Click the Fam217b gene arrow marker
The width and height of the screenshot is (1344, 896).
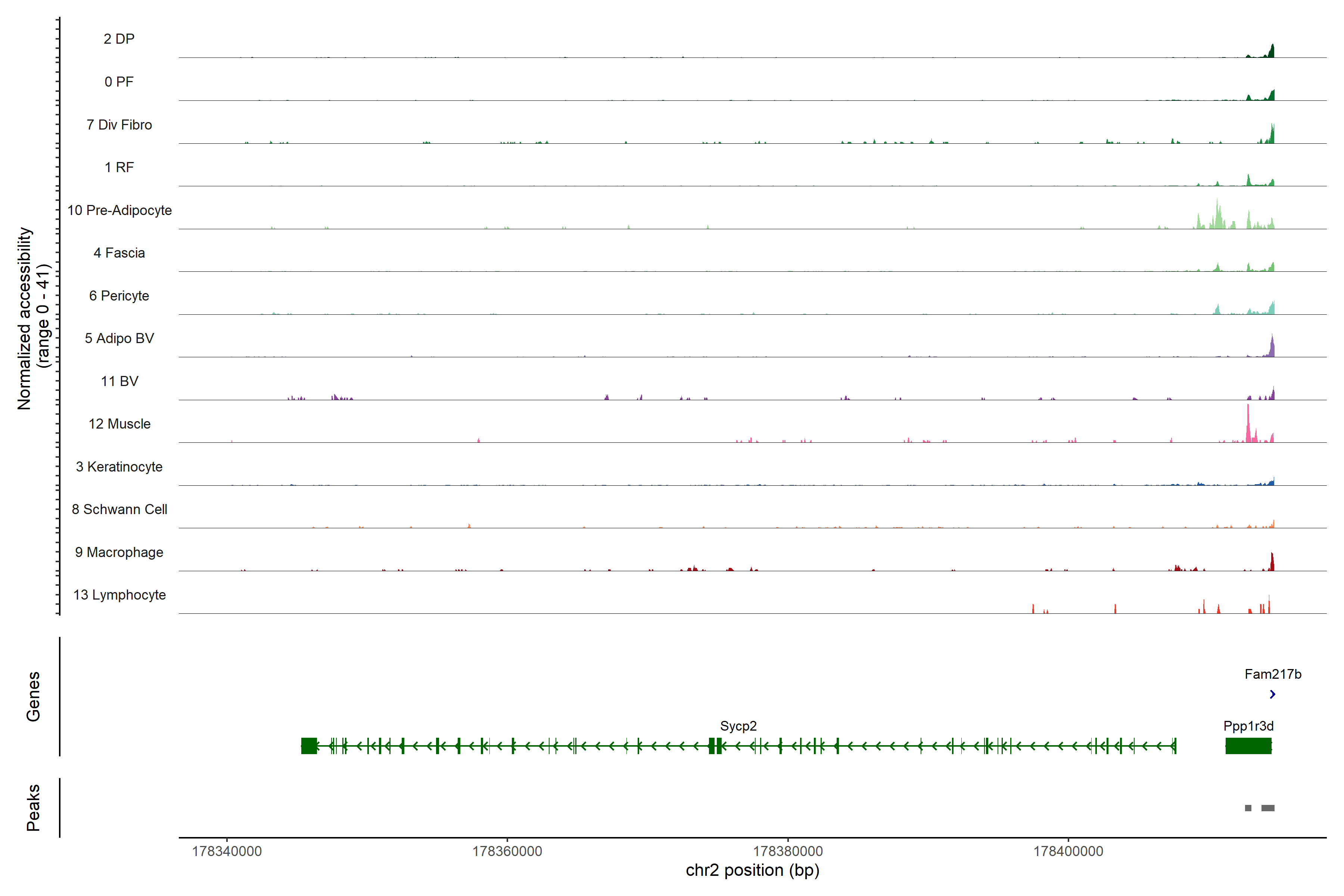1272,694
